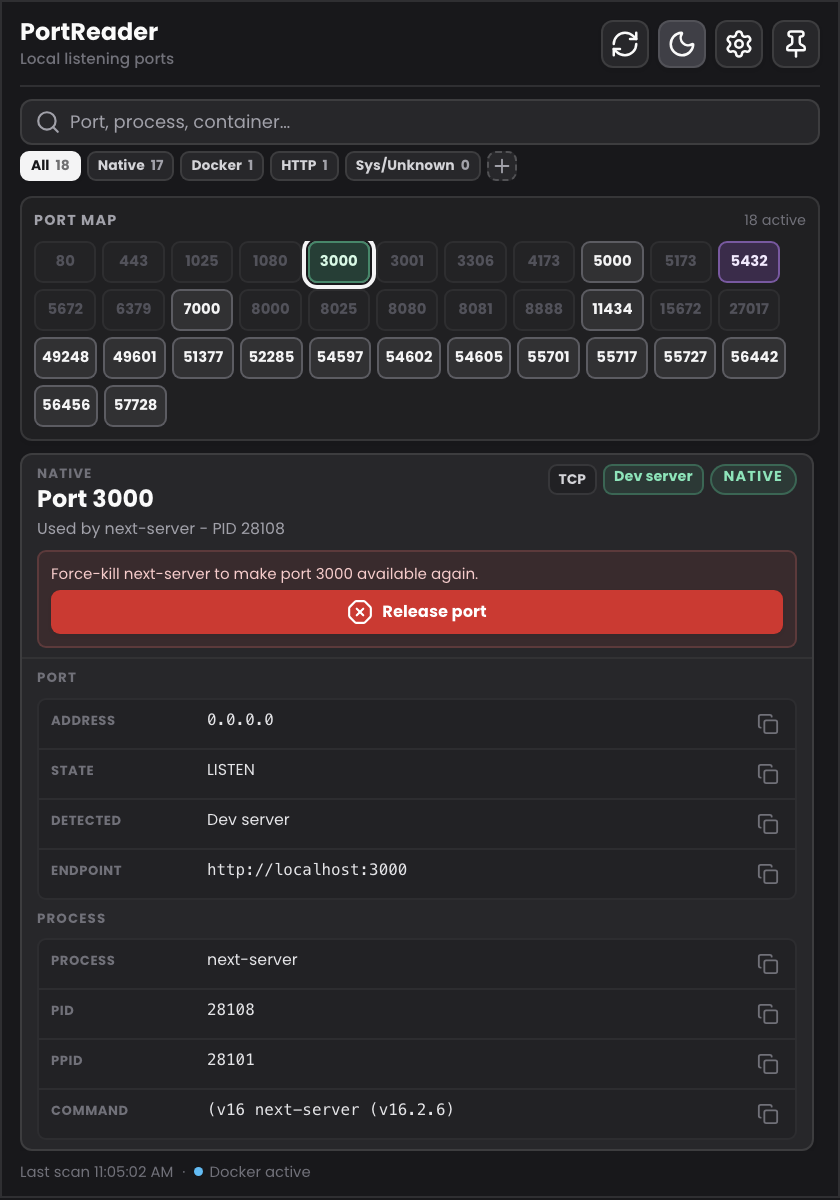Viewport: 840px width, 1200px height.
Task: Select port 49248 in the port map
Action: [65, 357]
